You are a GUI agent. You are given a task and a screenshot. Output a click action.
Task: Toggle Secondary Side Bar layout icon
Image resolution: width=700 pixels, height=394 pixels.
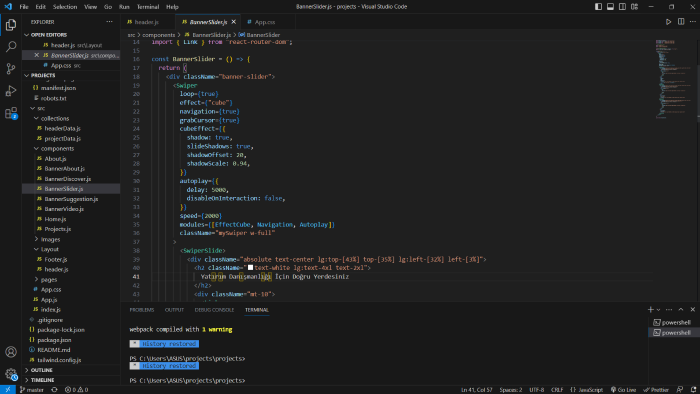622,7
